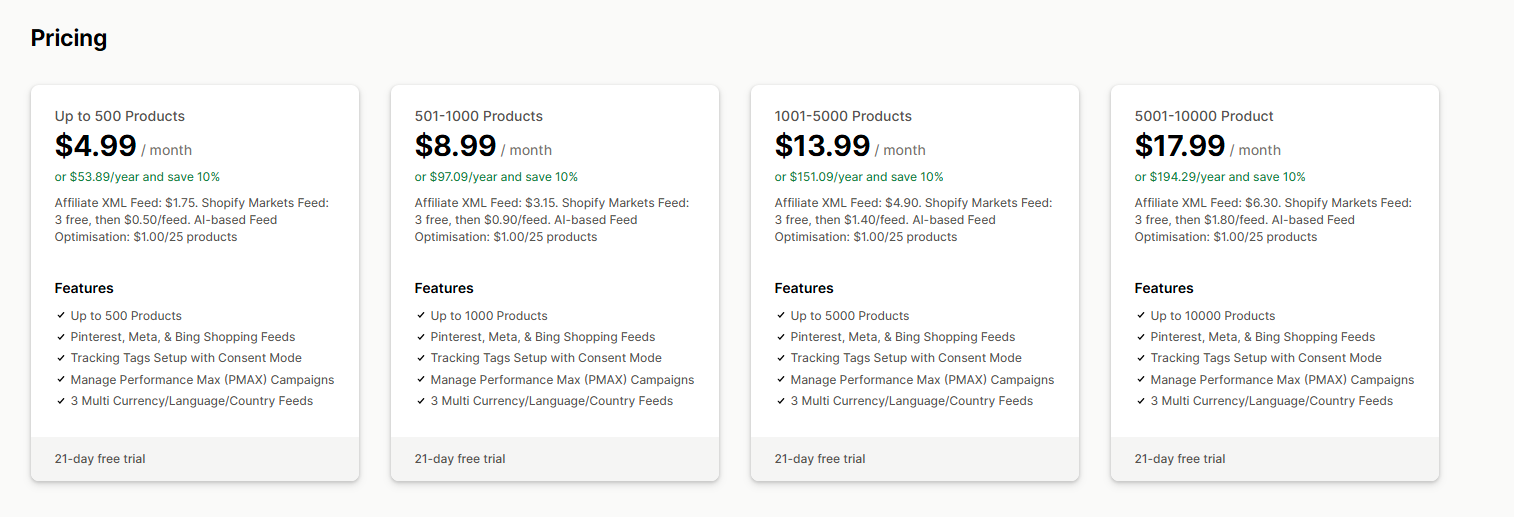This screenshot has width=1514, height=517.
Task: Click "or $53.89/year and save 10%" text
Action: pyautogui.click(x=137, y=177)
